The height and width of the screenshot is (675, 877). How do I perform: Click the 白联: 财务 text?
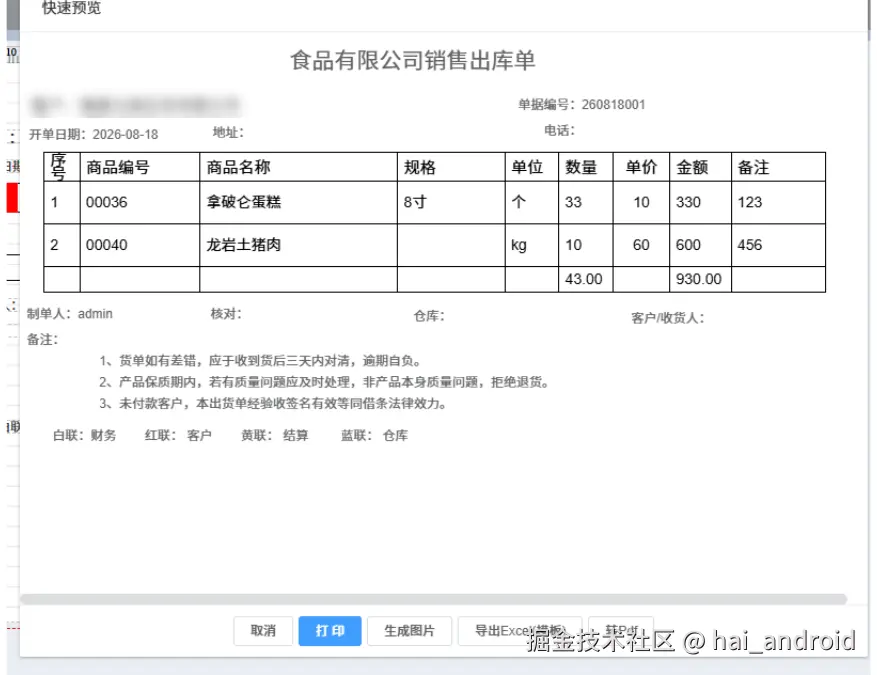pyautogui.click(x=84, y=435)
